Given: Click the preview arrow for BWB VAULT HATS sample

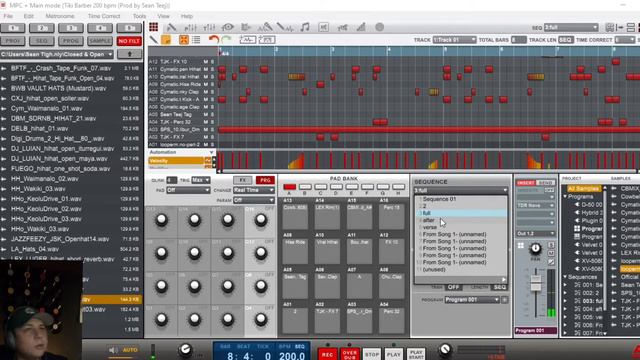Looking at the screenshot, I should 4,88.
